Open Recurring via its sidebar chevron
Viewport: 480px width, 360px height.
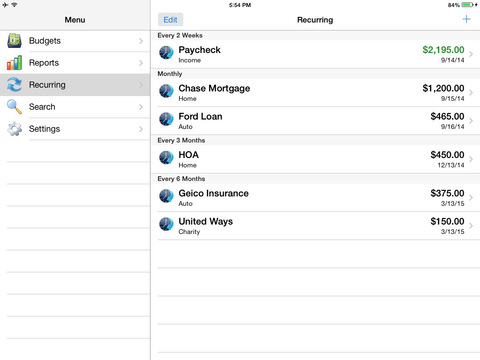[141, 85]
